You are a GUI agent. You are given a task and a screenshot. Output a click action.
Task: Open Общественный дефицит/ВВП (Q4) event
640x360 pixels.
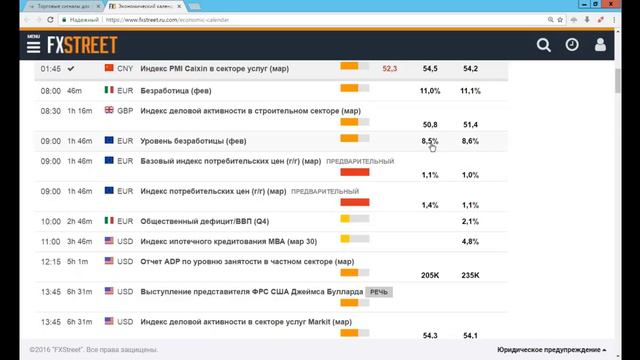[x=205, y=221]
